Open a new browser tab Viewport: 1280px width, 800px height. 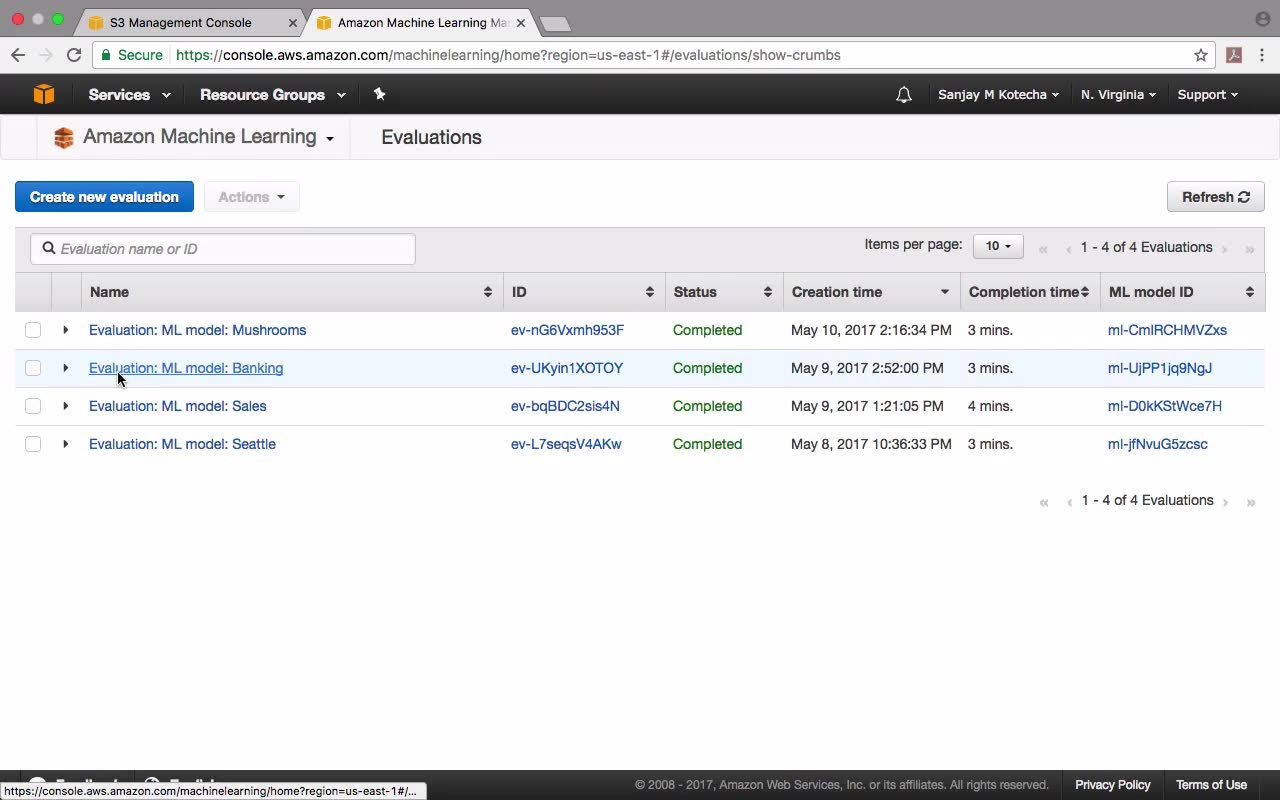coord(554,23)
